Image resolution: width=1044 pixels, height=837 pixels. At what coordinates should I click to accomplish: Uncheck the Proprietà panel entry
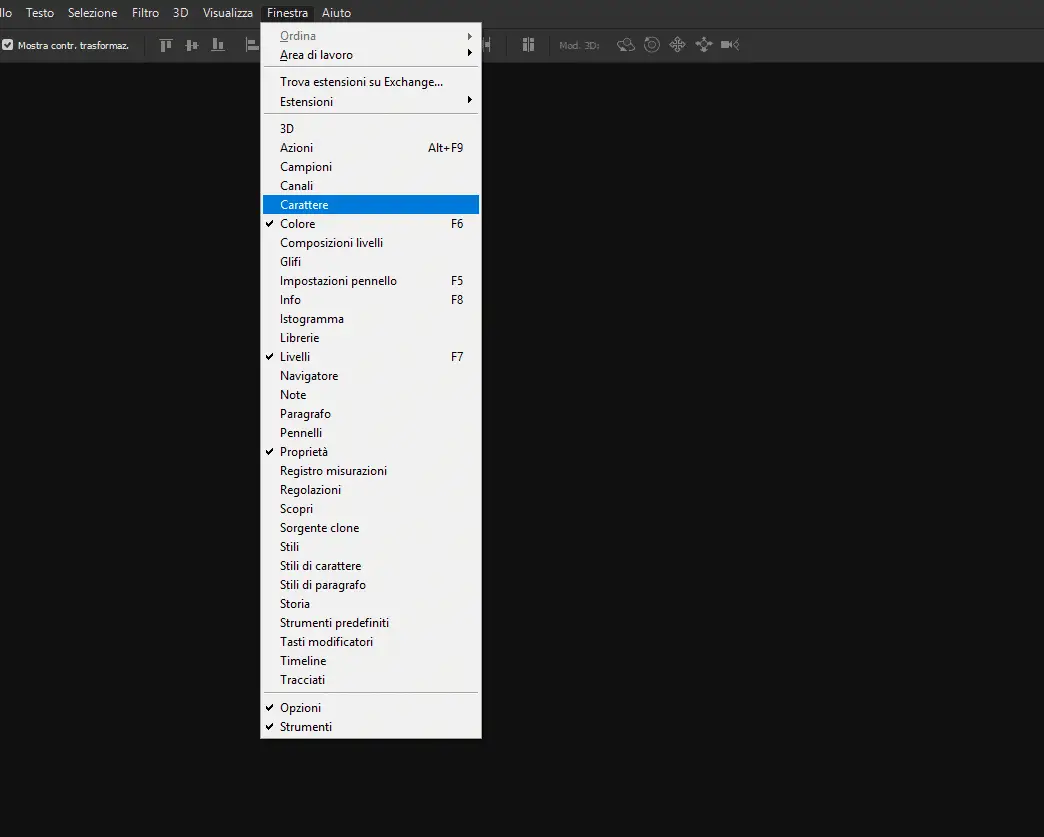tap(371, 451)
